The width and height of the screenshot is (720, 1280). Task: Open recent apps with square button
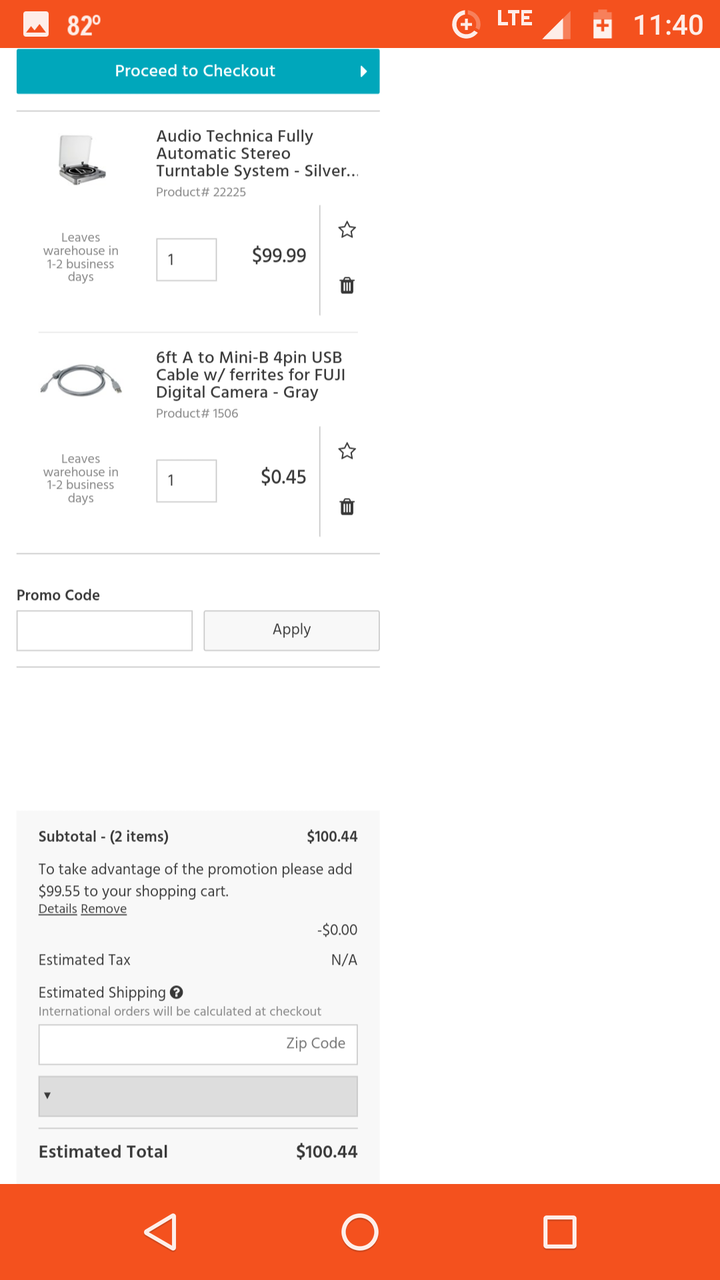[559, 1232]
